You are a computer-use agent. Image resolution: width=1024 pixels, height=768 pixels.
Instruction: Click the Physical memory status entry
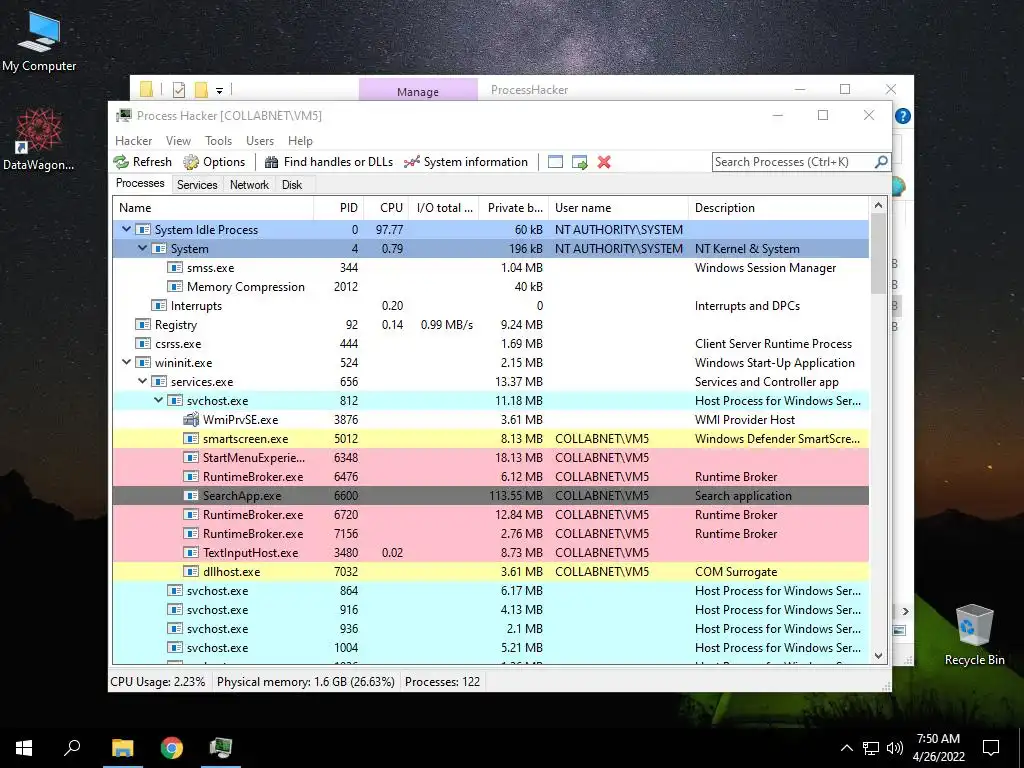[x=306, y=682]
